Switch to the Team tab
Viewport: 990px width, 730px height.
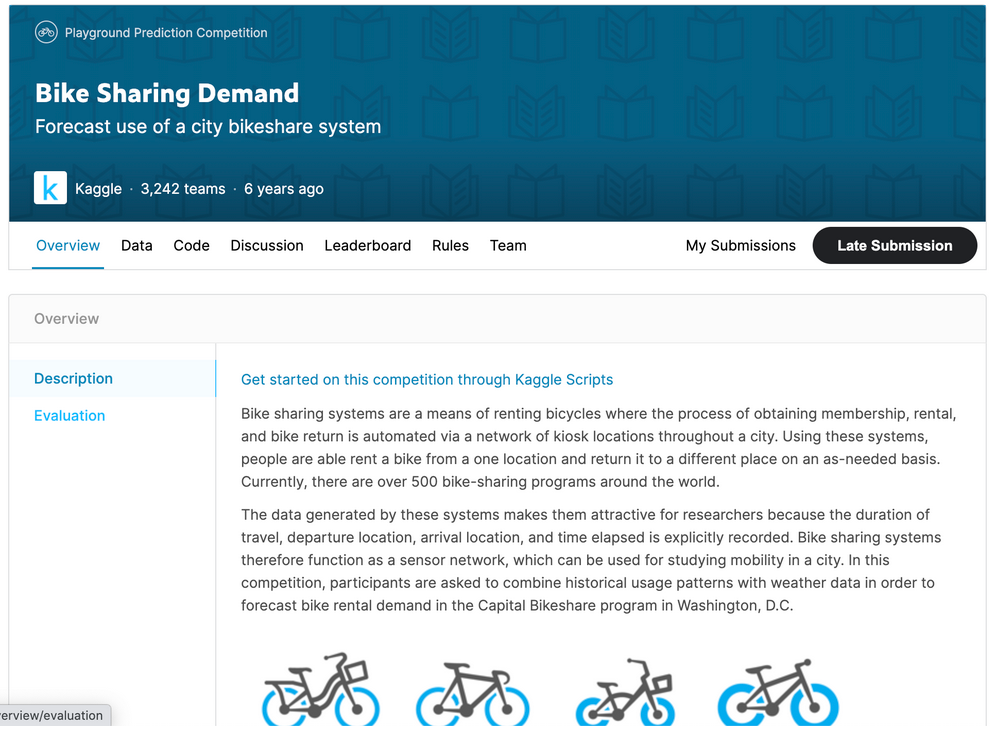click(508, 245)
